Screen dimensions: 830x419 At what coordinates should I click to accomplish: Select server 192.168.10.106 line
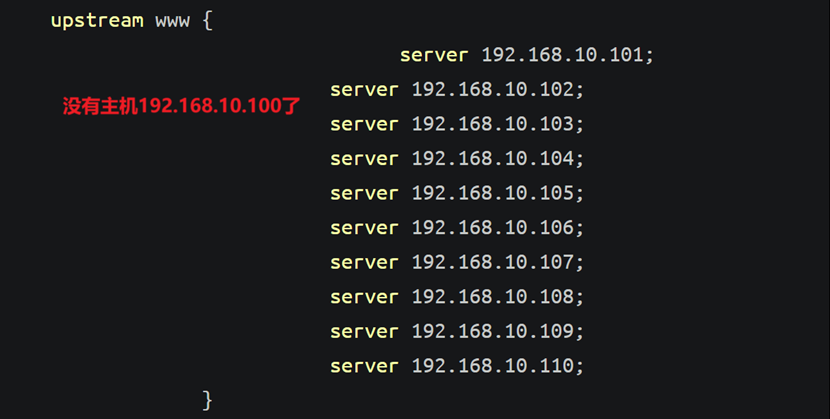(x=457, y=227)
